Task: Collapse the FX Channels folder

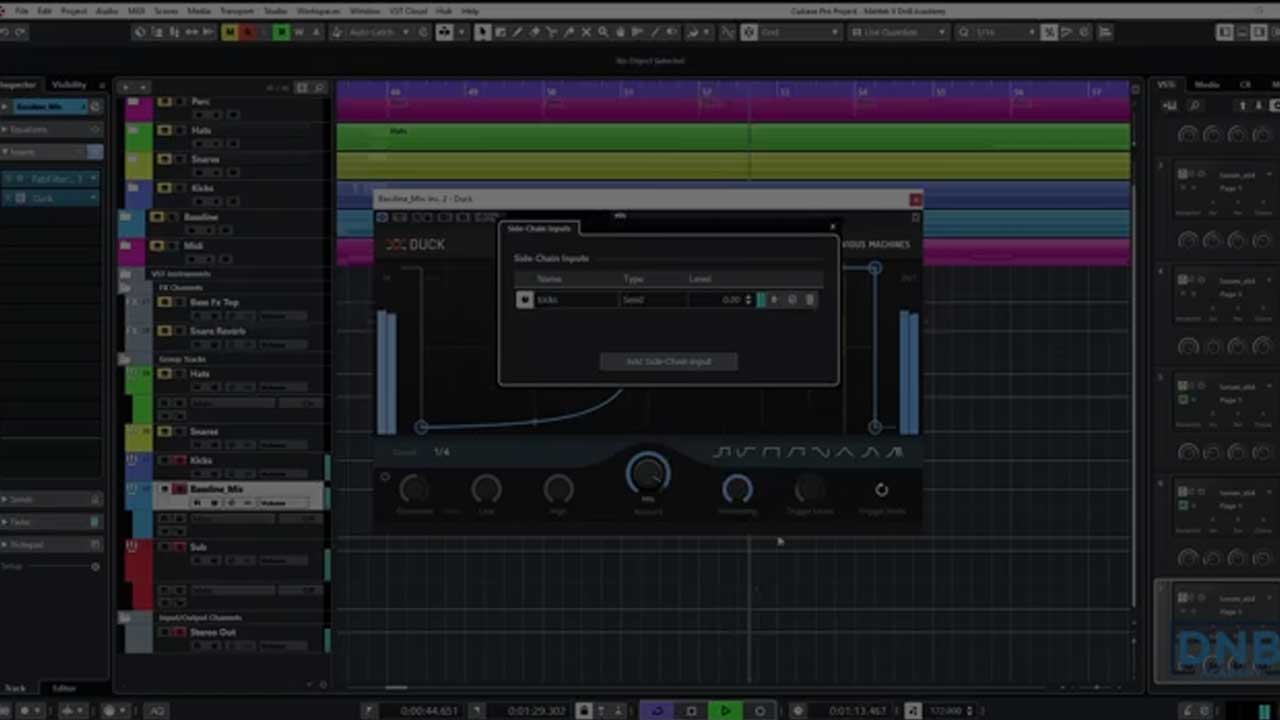Action: tap(124, 288)
